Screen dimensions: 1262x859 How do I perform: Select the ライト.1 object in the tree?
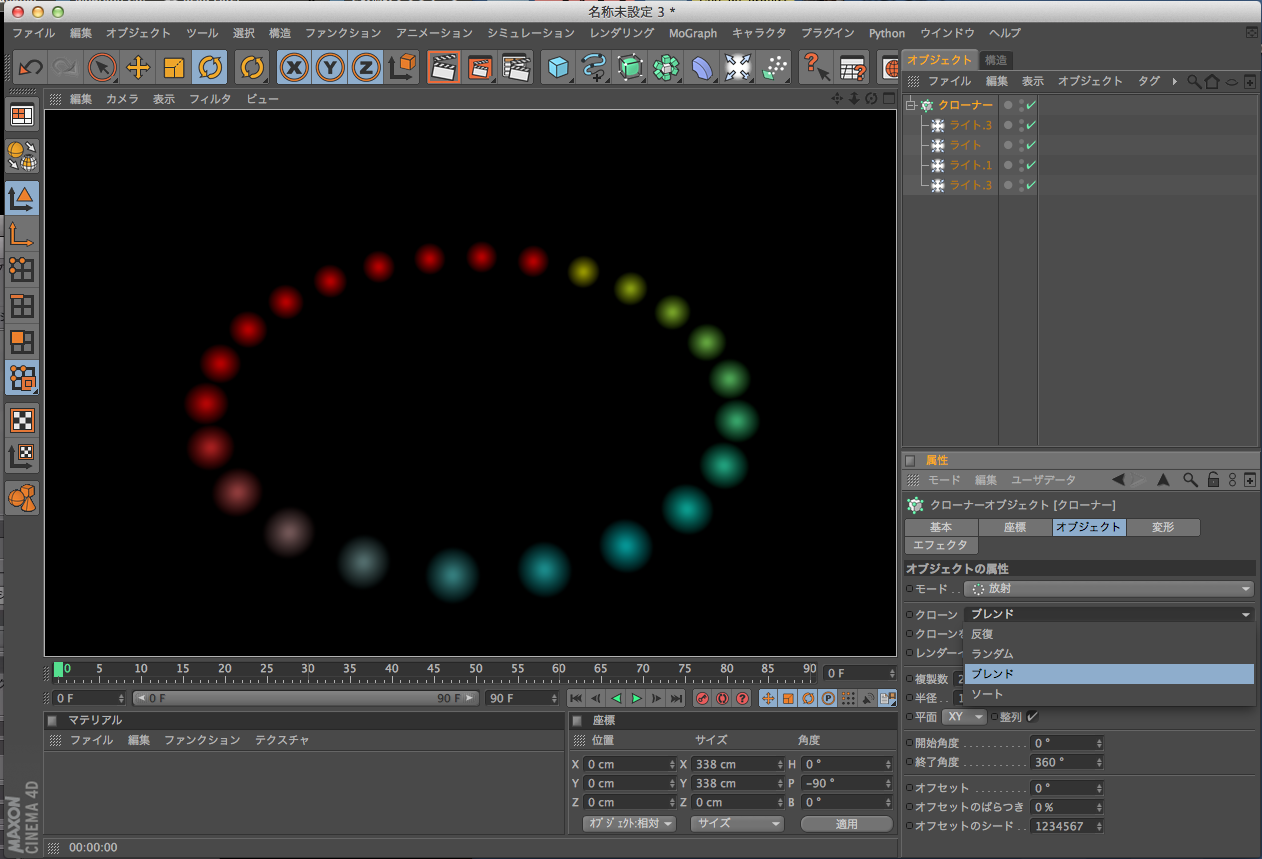tap(971, 165)
